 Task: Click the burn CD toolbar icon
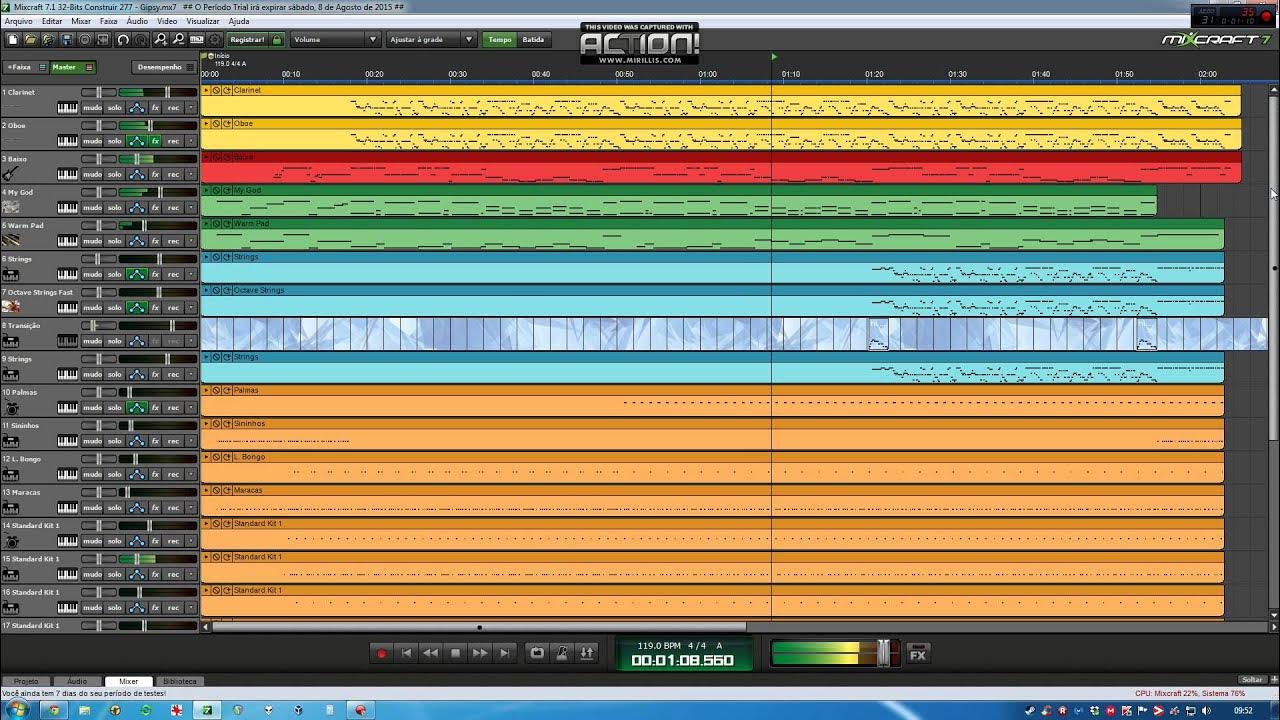click(85, 39)
